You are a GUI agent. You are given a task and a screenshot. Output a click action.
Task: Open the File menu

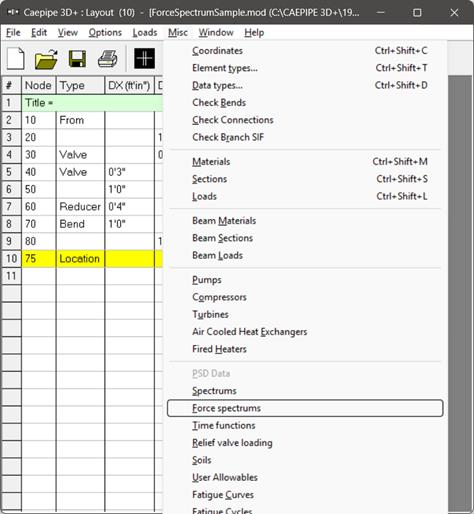click(x=13, y=33)
